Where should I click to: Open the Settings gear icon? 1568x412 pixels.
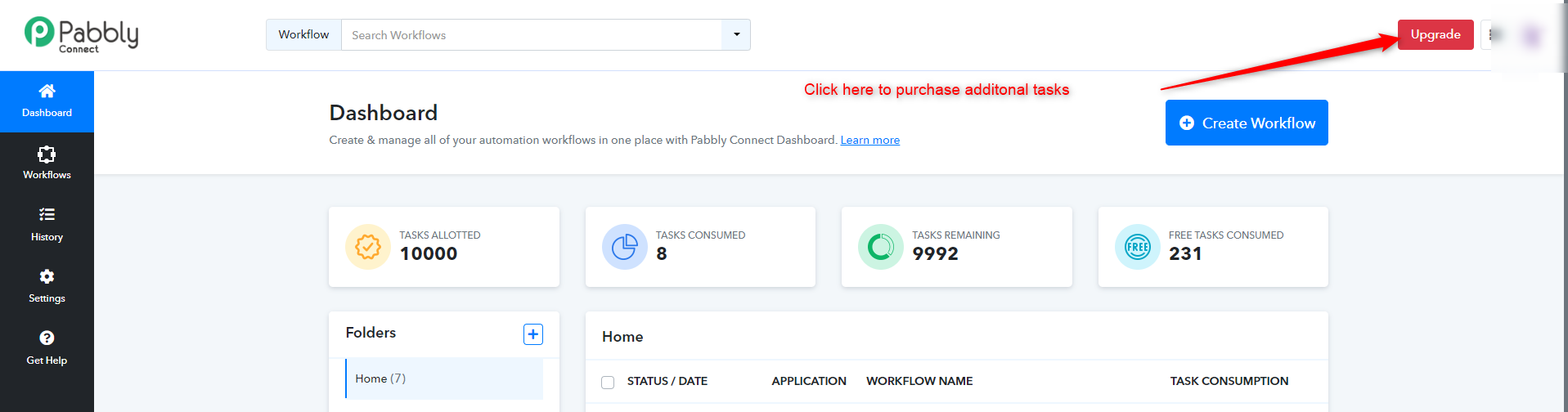click(47, 276)
